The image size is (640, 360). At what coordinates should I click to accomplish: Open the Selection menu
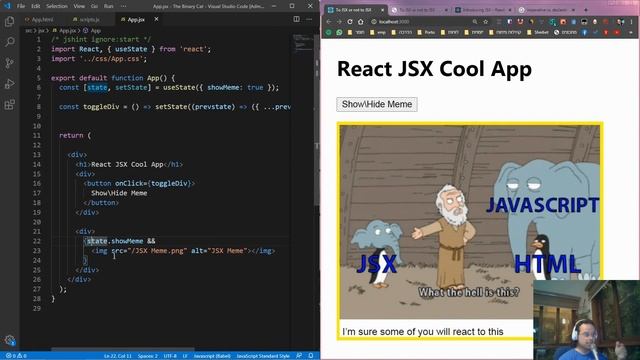coord(57,6)
